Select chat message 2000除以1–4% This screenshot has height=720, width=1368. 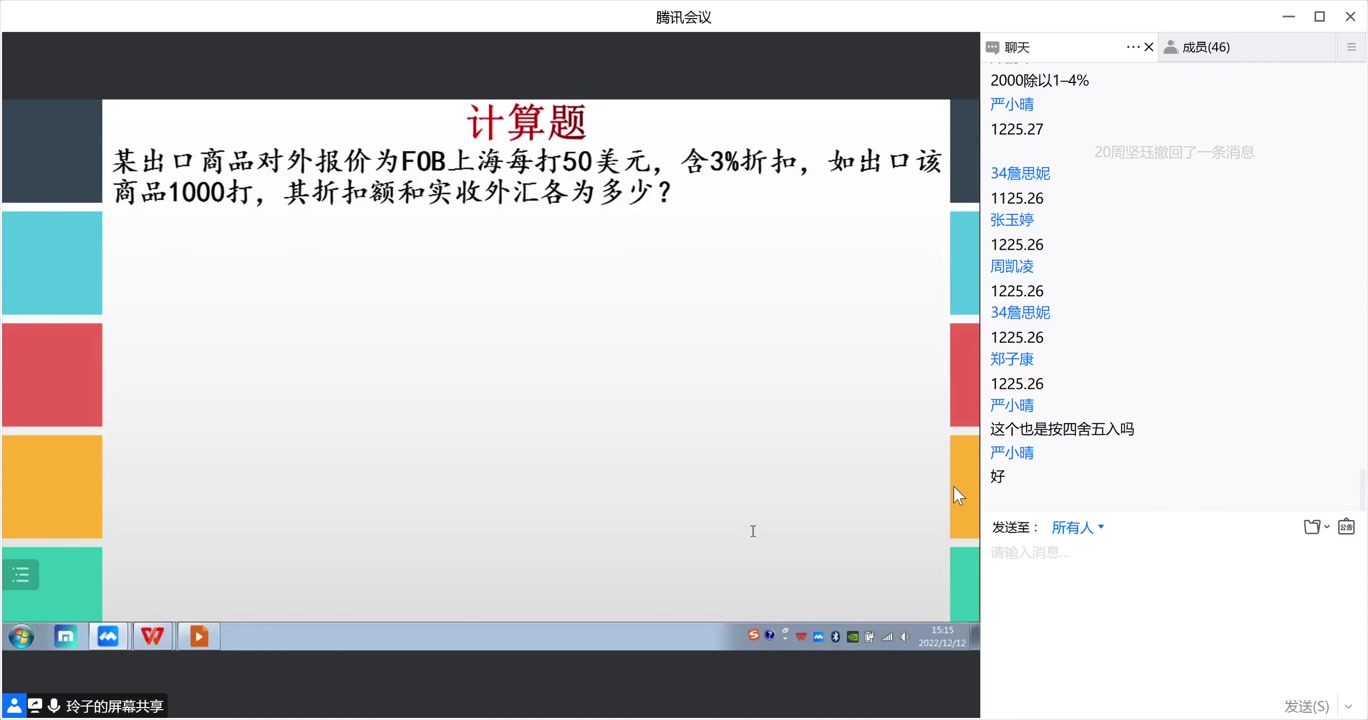coord(1040,80)
